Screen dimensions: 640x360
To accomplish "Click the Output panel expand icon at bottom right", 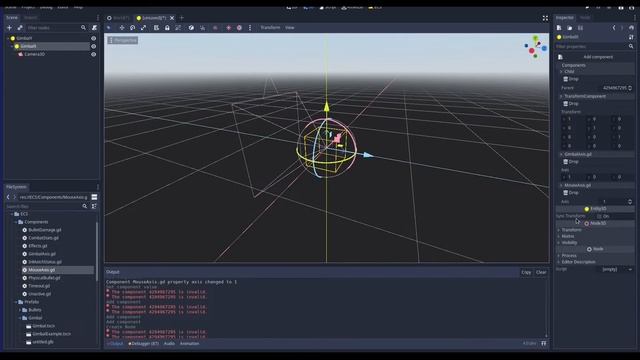I will (544, 344).
